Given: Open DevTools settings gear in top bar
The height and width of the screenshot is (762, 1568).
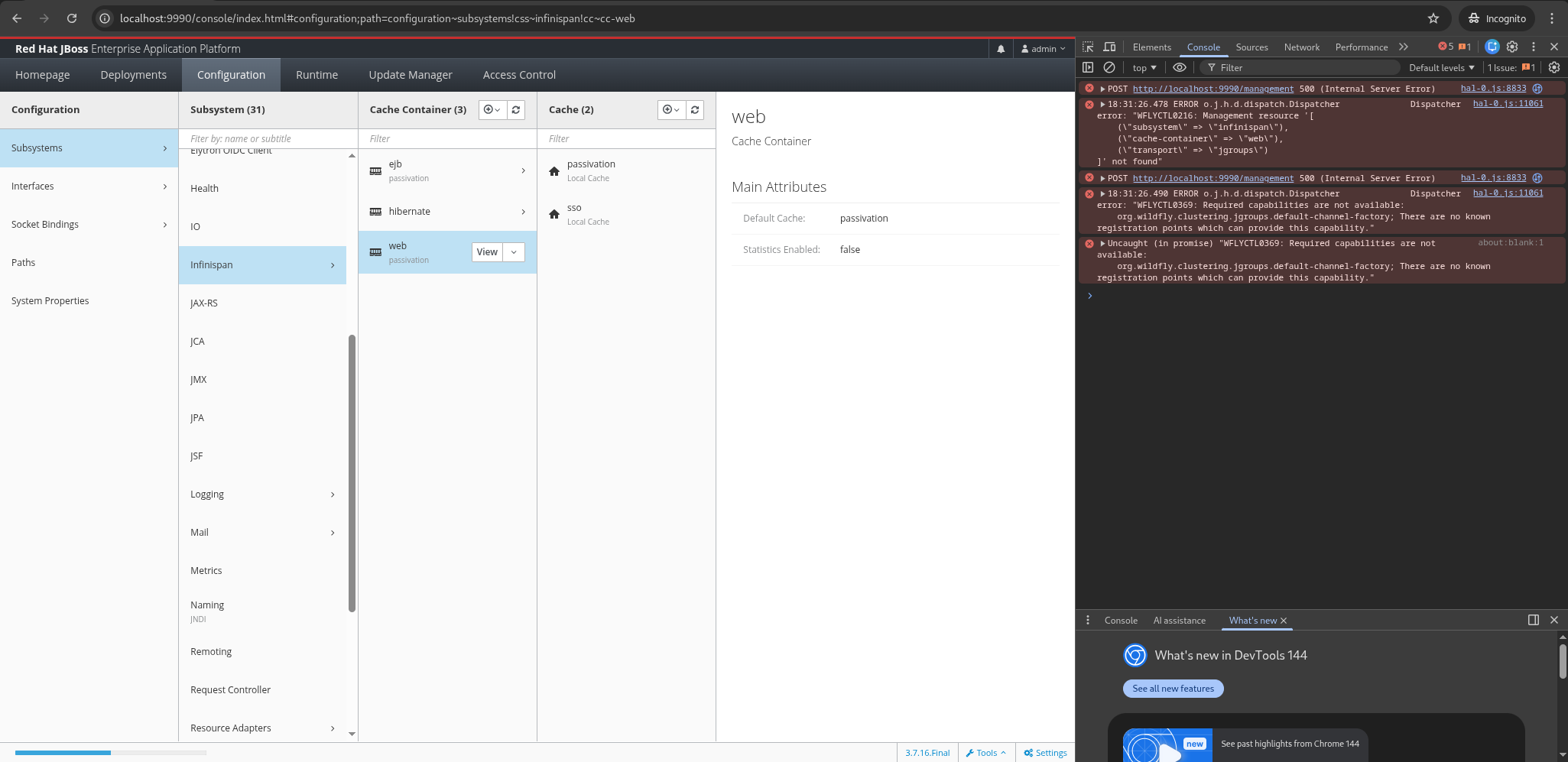Looking at the screenshot, I should [1512, 47].
